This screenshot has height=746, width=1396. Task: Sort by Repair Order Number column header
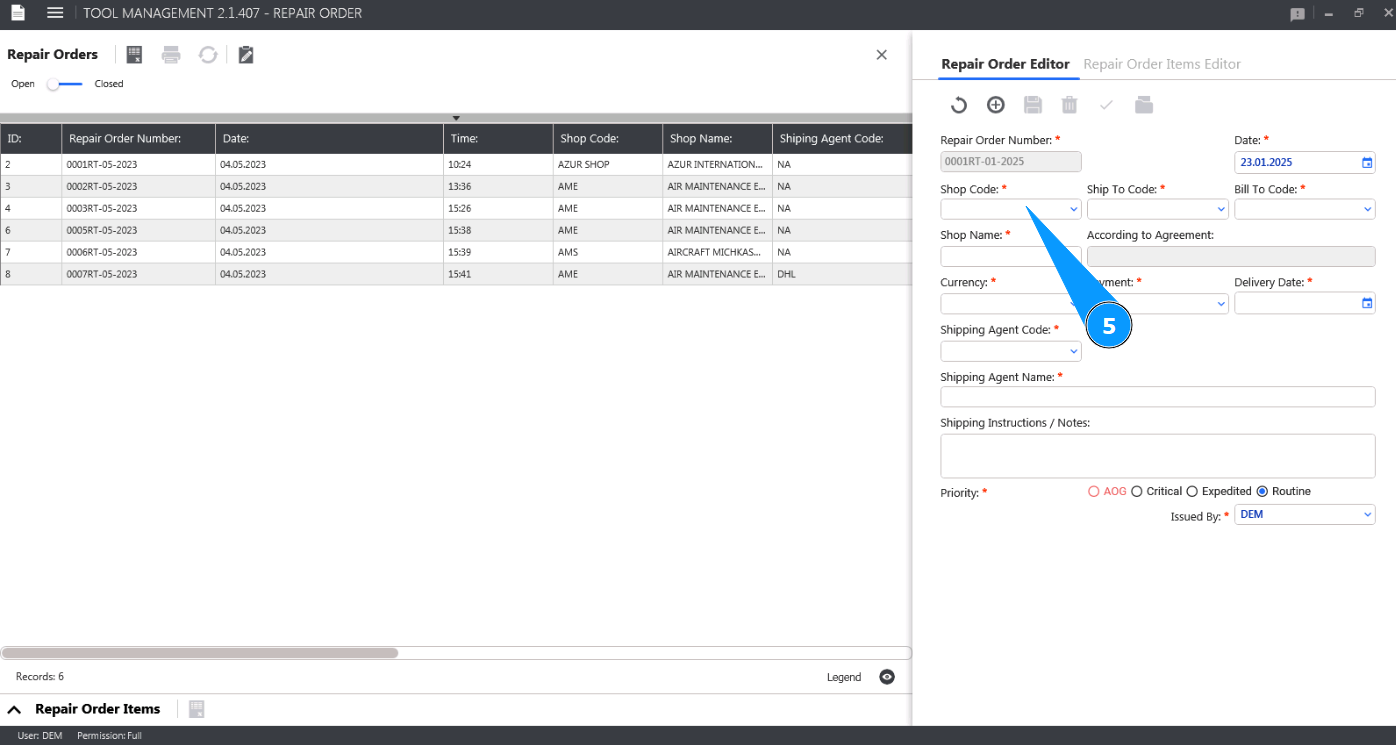click(x=139, y=139)
